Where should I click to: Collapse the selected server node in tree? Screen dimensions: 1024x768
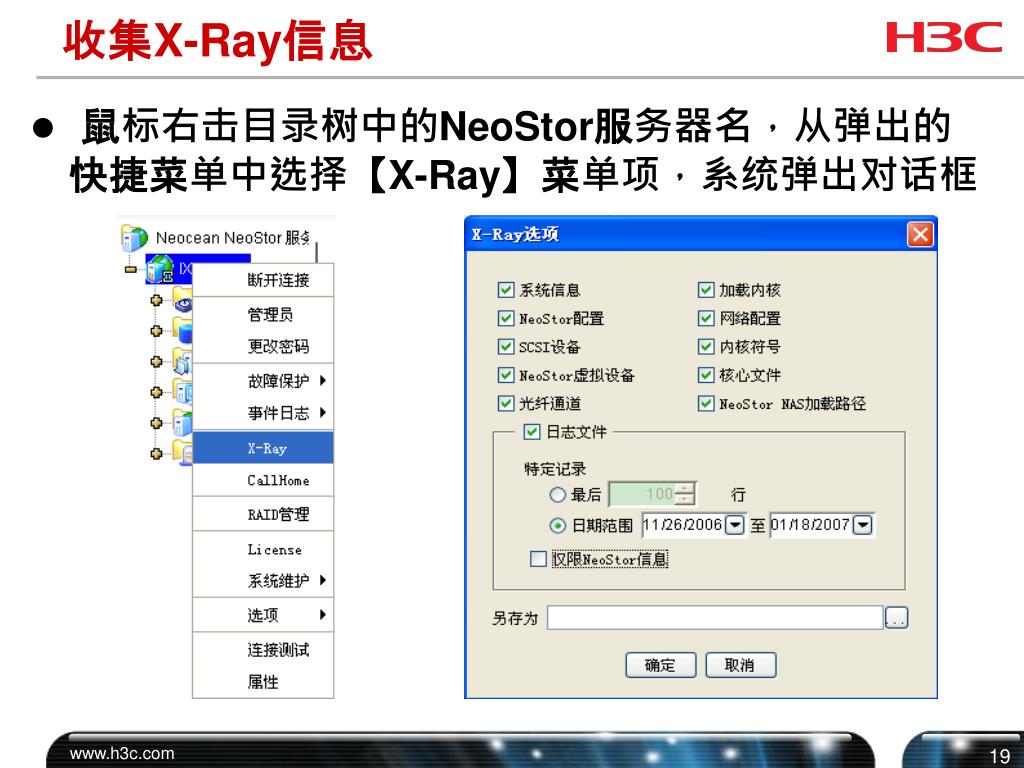click(130, 268)
